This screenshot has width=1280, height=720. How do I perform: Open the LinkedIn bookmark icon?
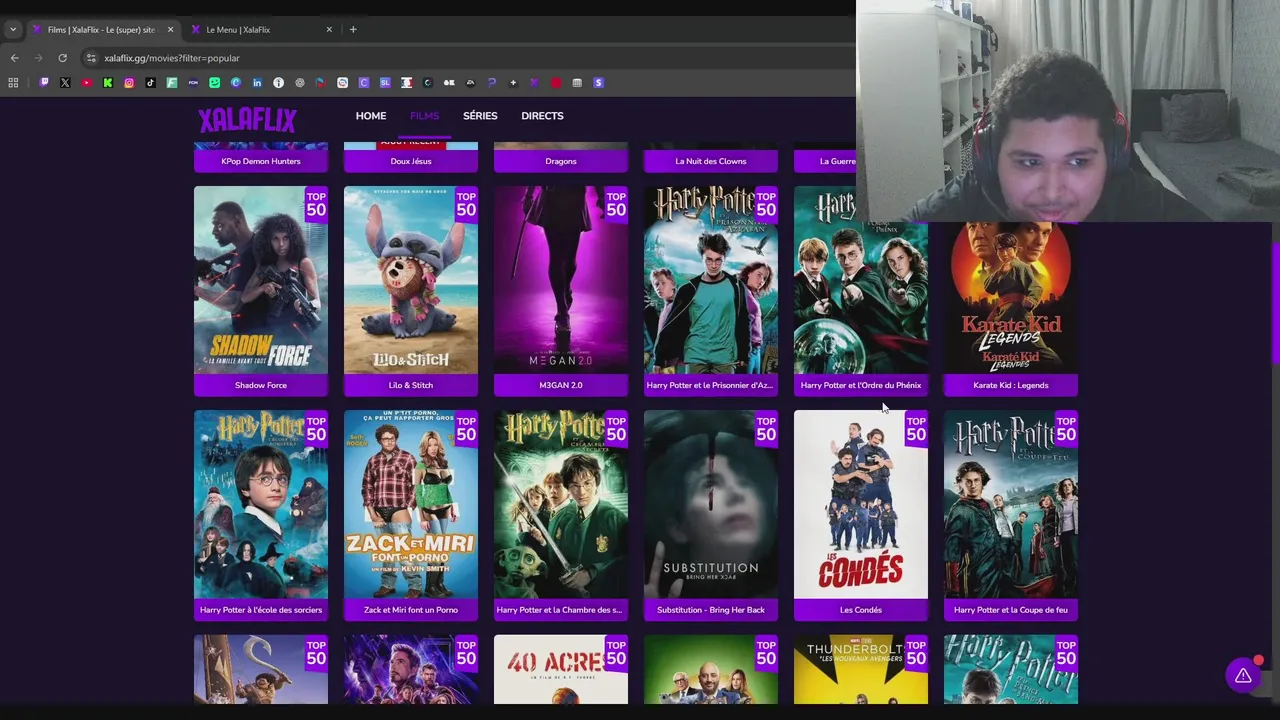[257, 83]
